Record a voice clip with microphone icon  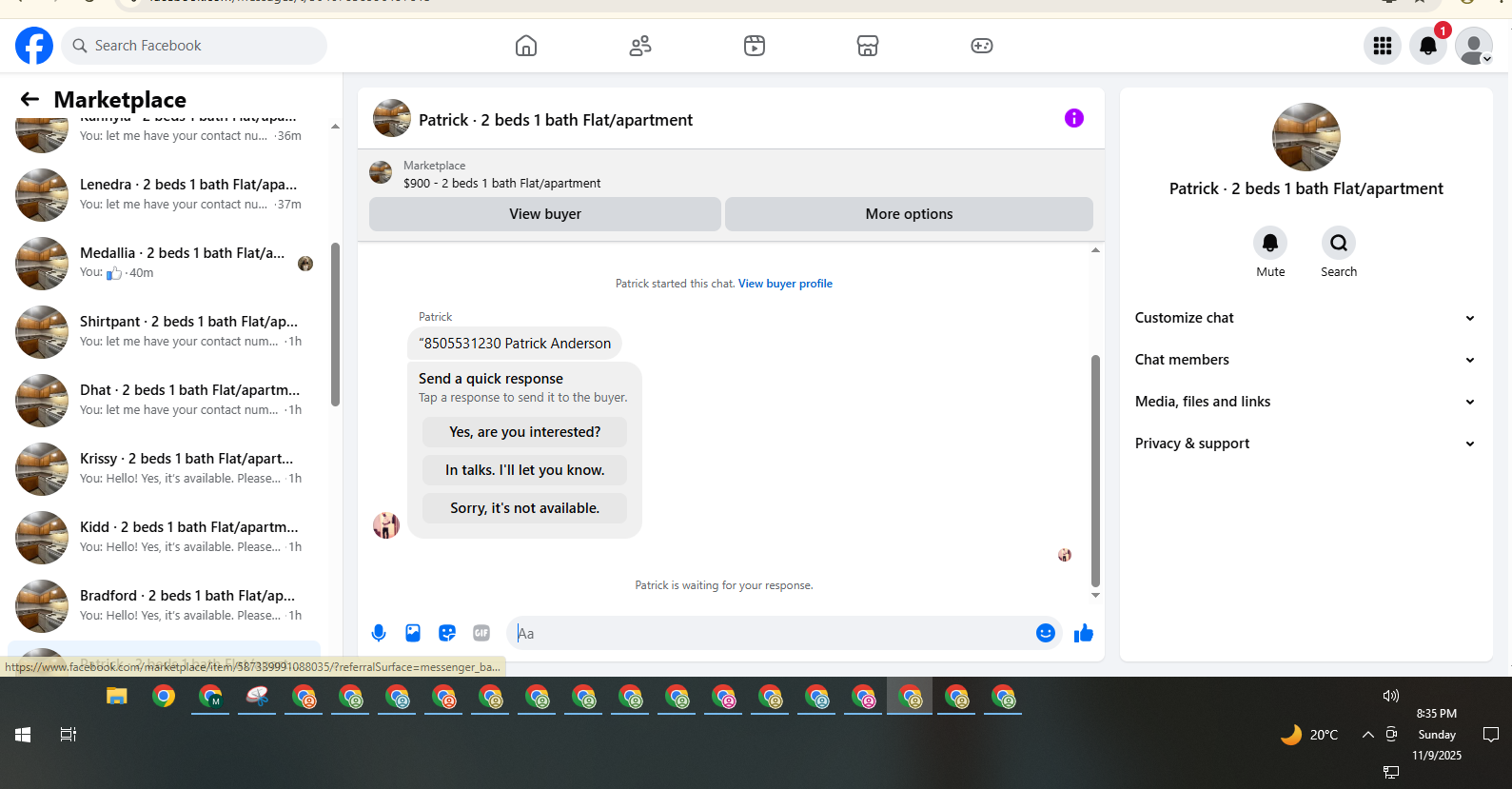tap(379, 633)
